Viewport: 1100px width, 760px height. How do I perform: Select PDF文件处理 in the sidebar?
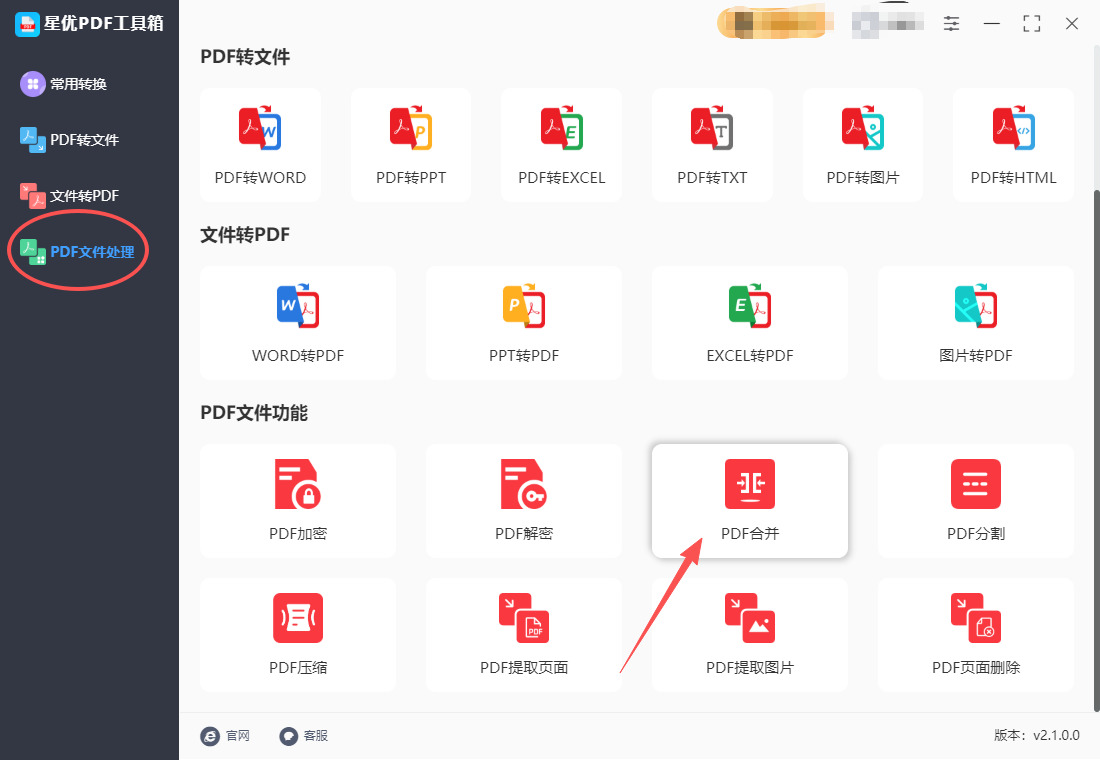tap(77, 251)
